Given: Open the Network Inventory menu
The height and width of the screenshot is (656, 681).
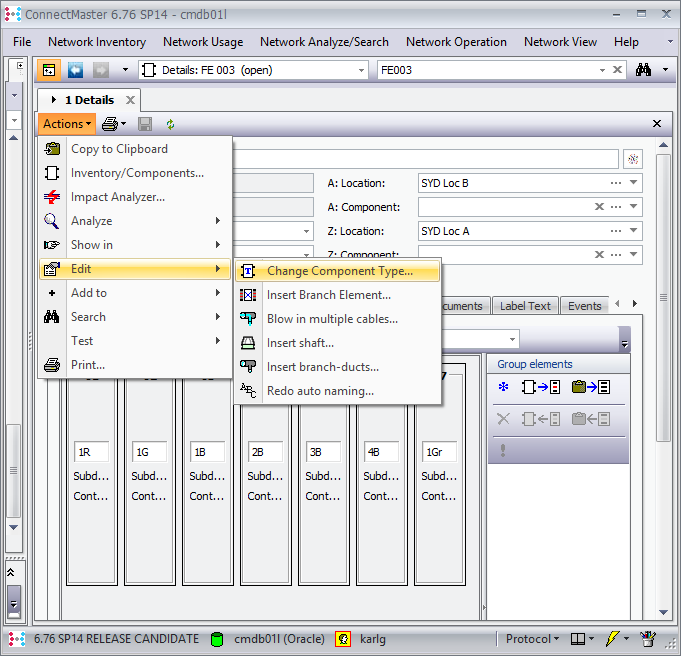Looking at the screenshot, I should [97, 42].
